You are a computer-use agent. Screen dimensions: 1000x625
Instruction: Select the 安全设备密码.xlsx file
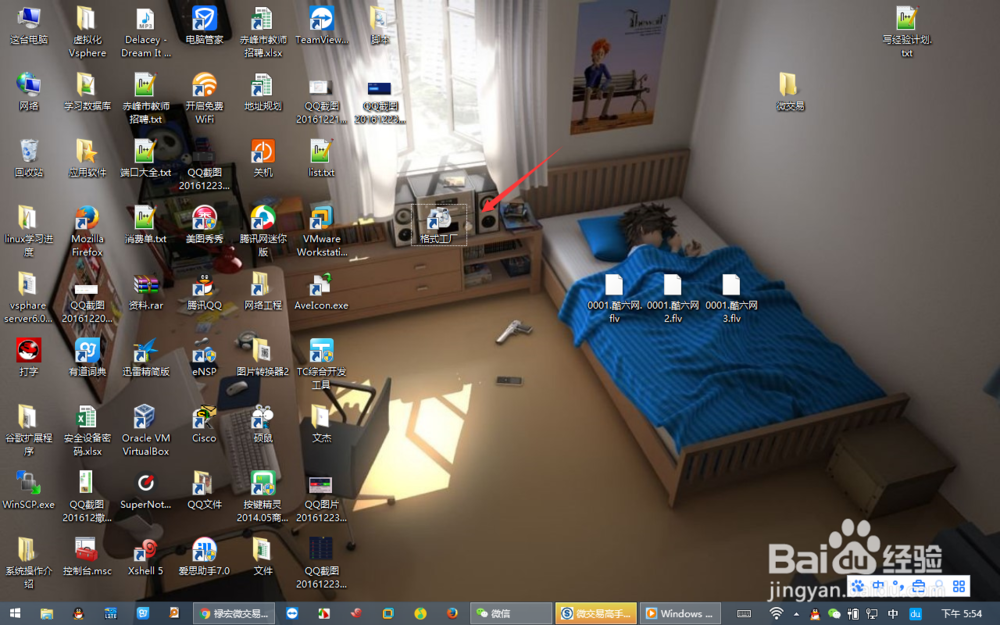point(87,430)
